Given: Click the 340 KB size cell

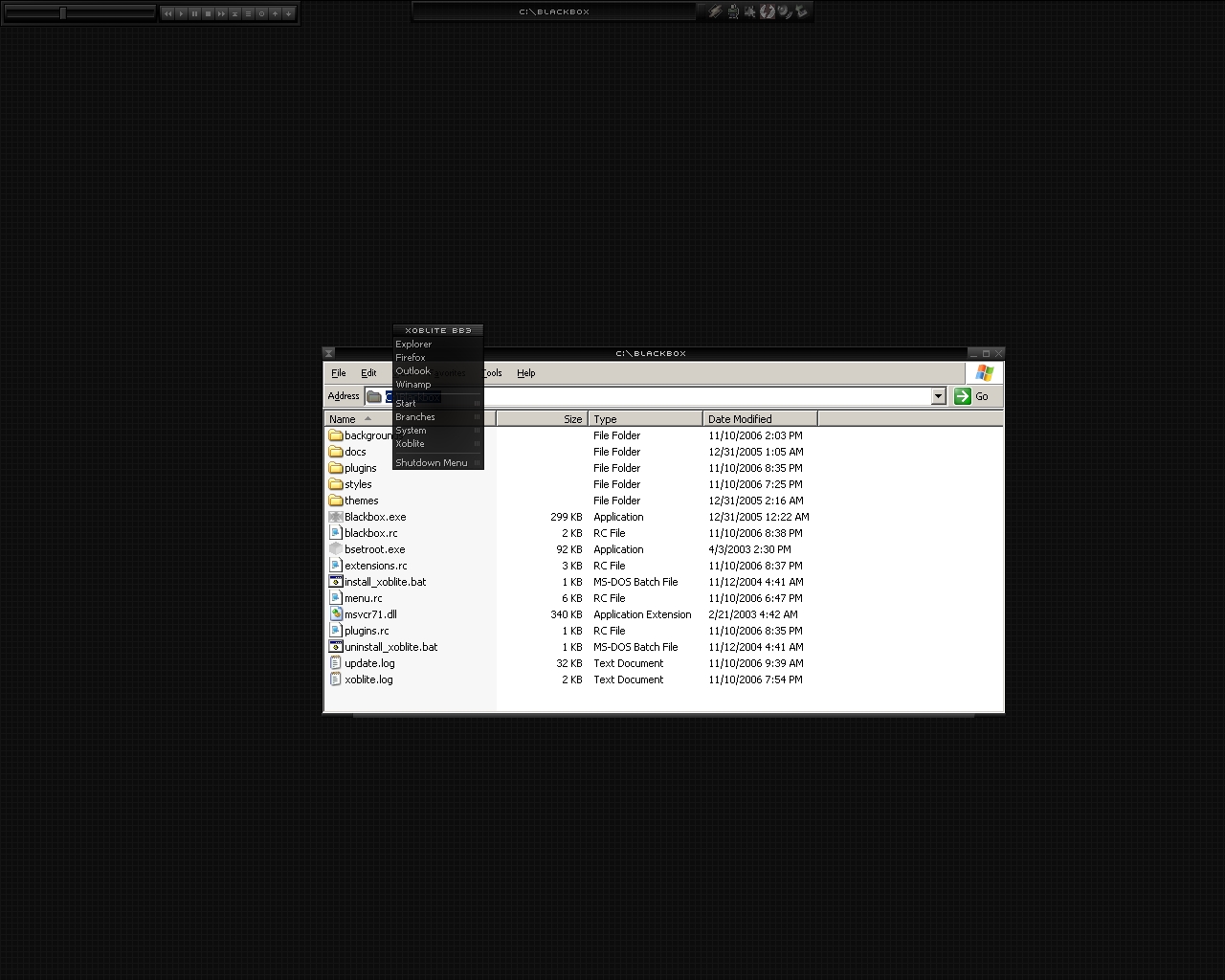Looking at the screenshot, I should (567, 614).
